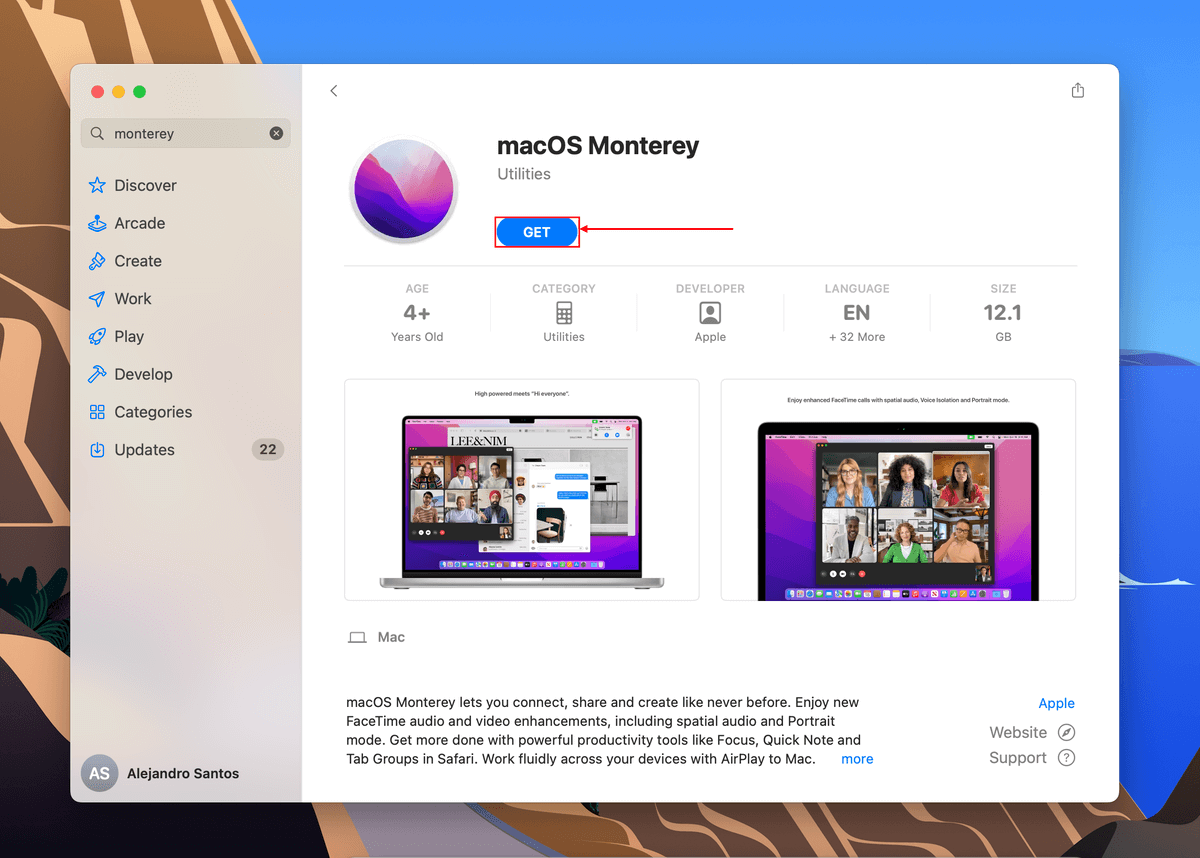Open the Apple developer link
Image resolution: width=1200 pixels, height=858 pixels.
click(1057, 703)
